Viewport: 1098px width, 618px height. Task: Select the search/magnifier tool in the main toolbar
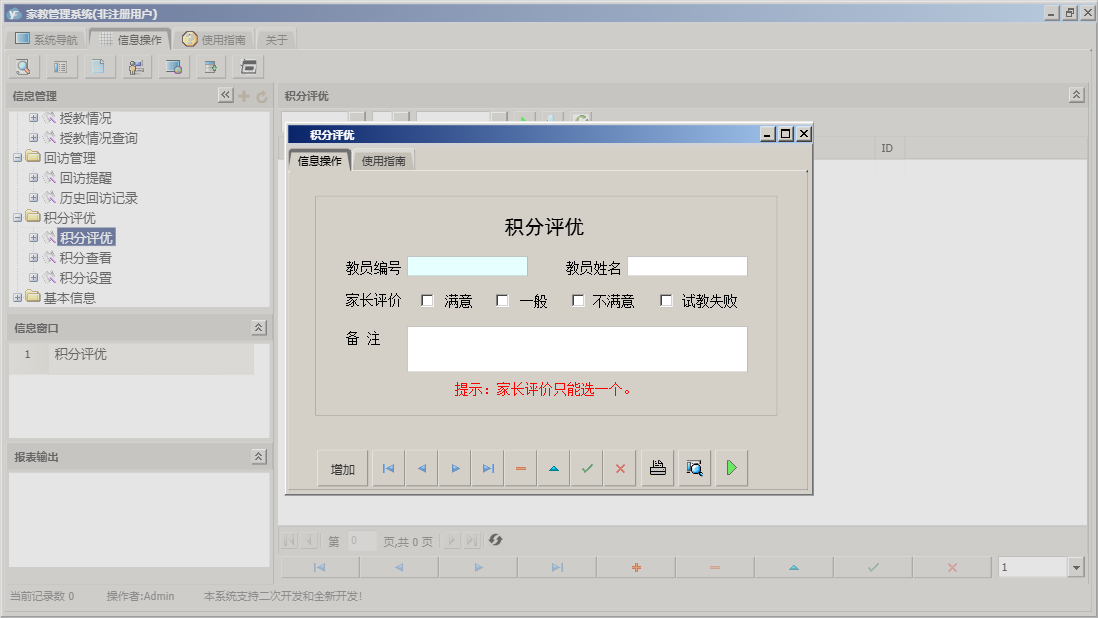coord(23,66)
